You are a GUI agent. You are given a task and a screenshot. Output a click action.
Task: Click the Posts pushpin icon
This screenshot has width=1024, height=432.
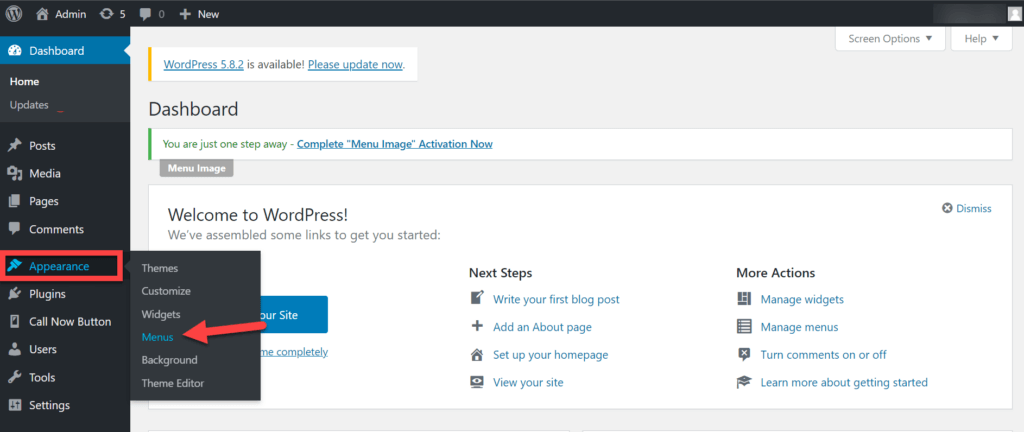pos(14,146)
